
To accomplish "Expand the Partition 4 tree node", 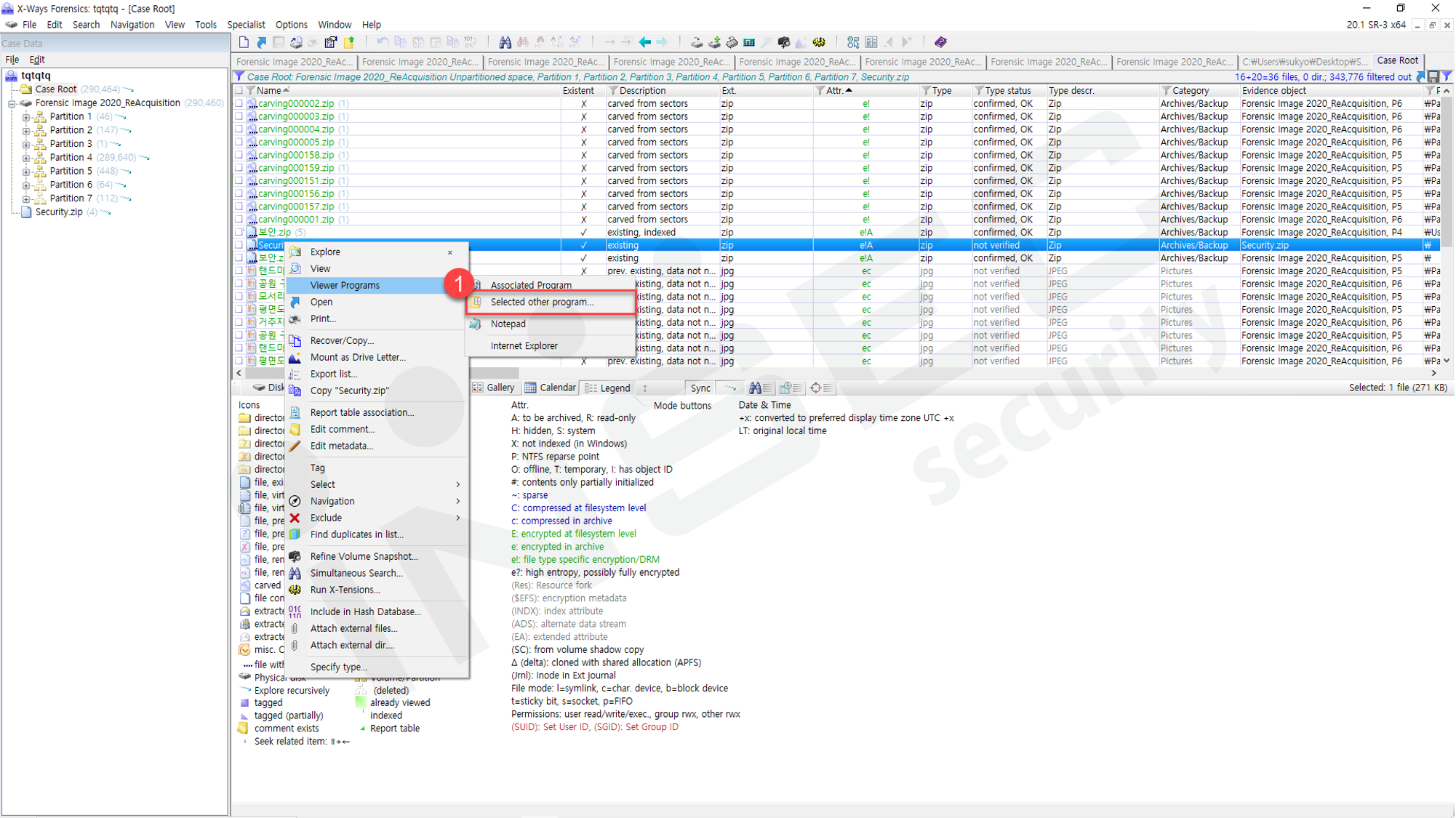I will click(x=26, y=158).
